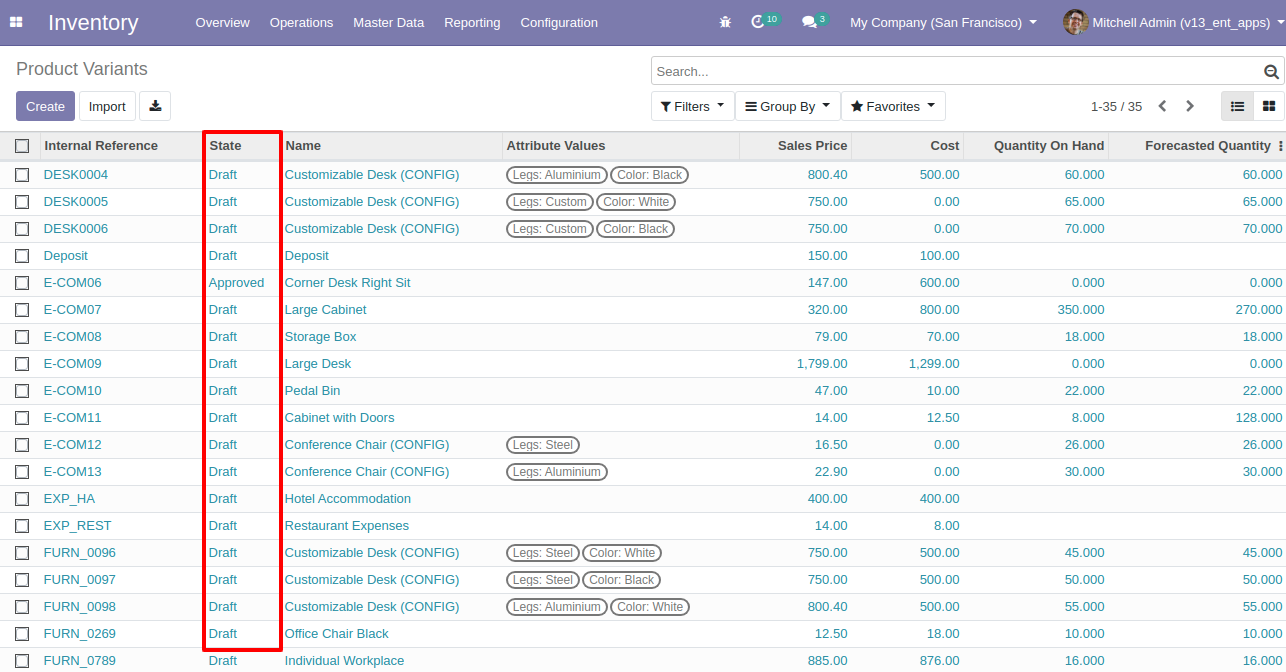Viewport: 1286px width, 672px height.
Task: Open the My Company (San Francisco) selector
Action: [943, 22]
